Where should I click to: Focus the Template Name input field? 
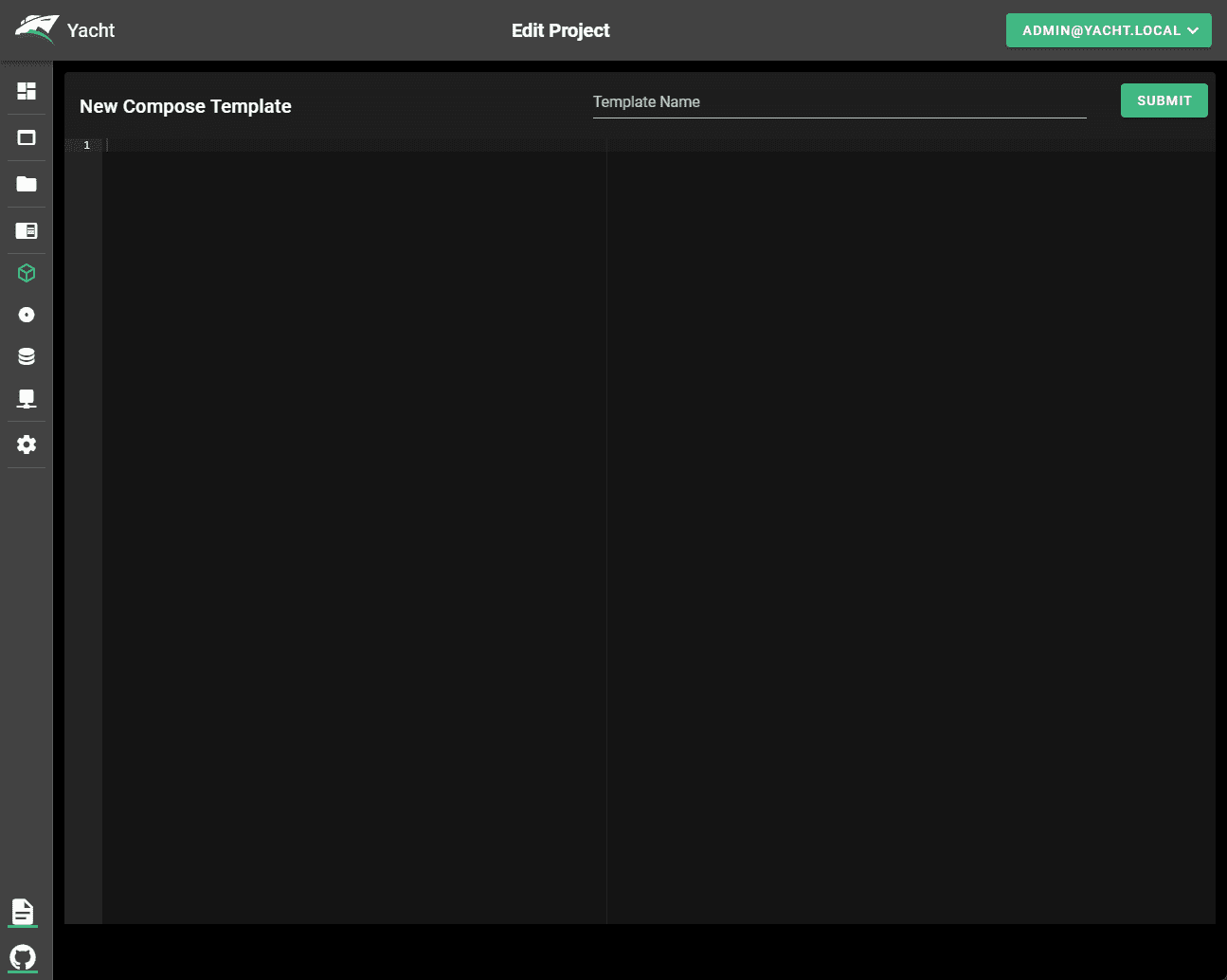839,102
